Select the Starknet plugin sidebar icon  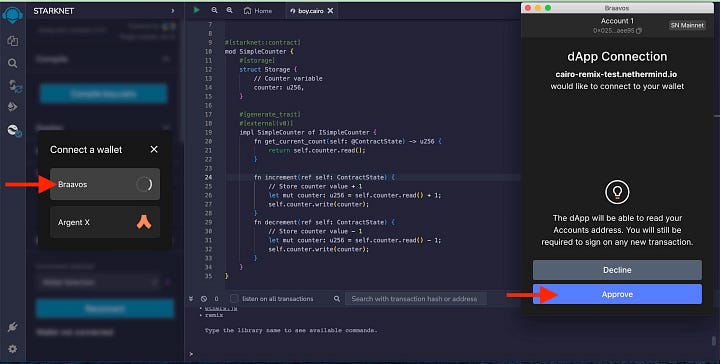14,130
